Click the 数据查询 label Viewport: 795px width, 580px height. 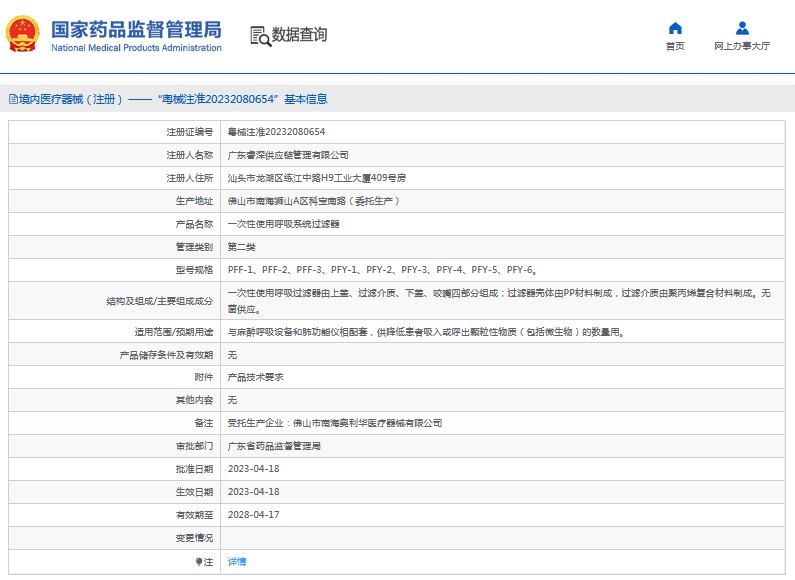click(x=299, y=35)
